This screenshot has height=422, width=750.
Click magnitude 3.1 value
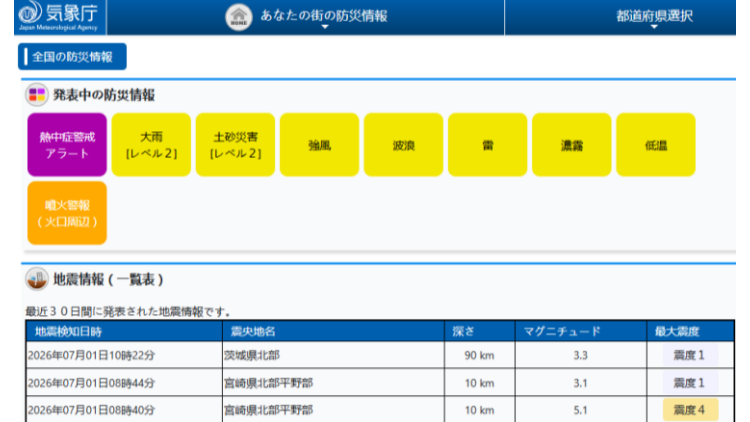pos(580,383)
